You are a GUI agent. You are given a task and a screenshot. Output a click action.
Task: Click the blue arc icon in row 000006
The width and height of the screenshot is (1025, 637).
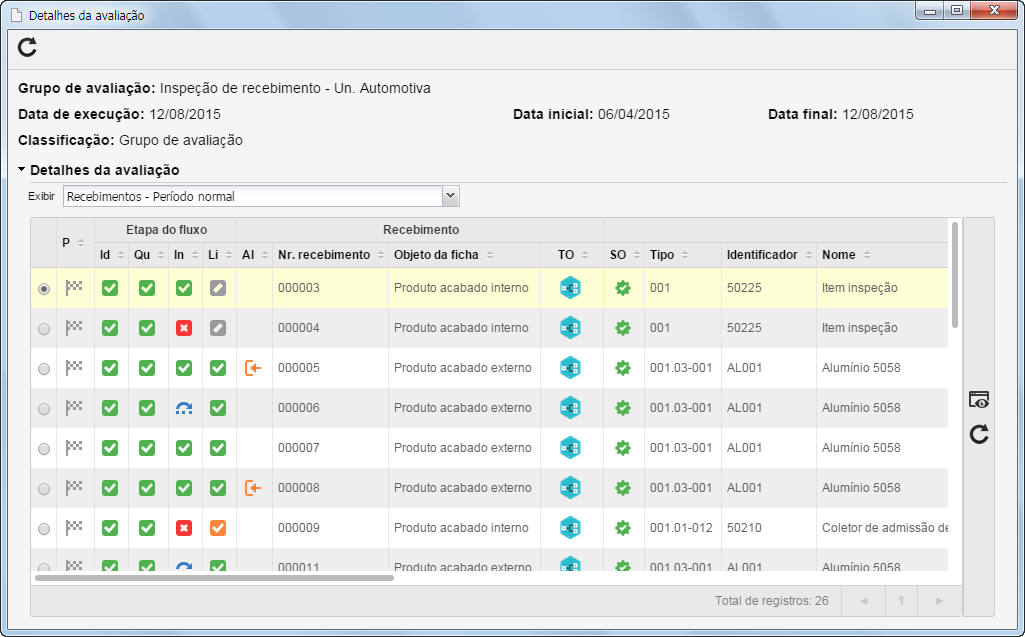pos(184,408)
